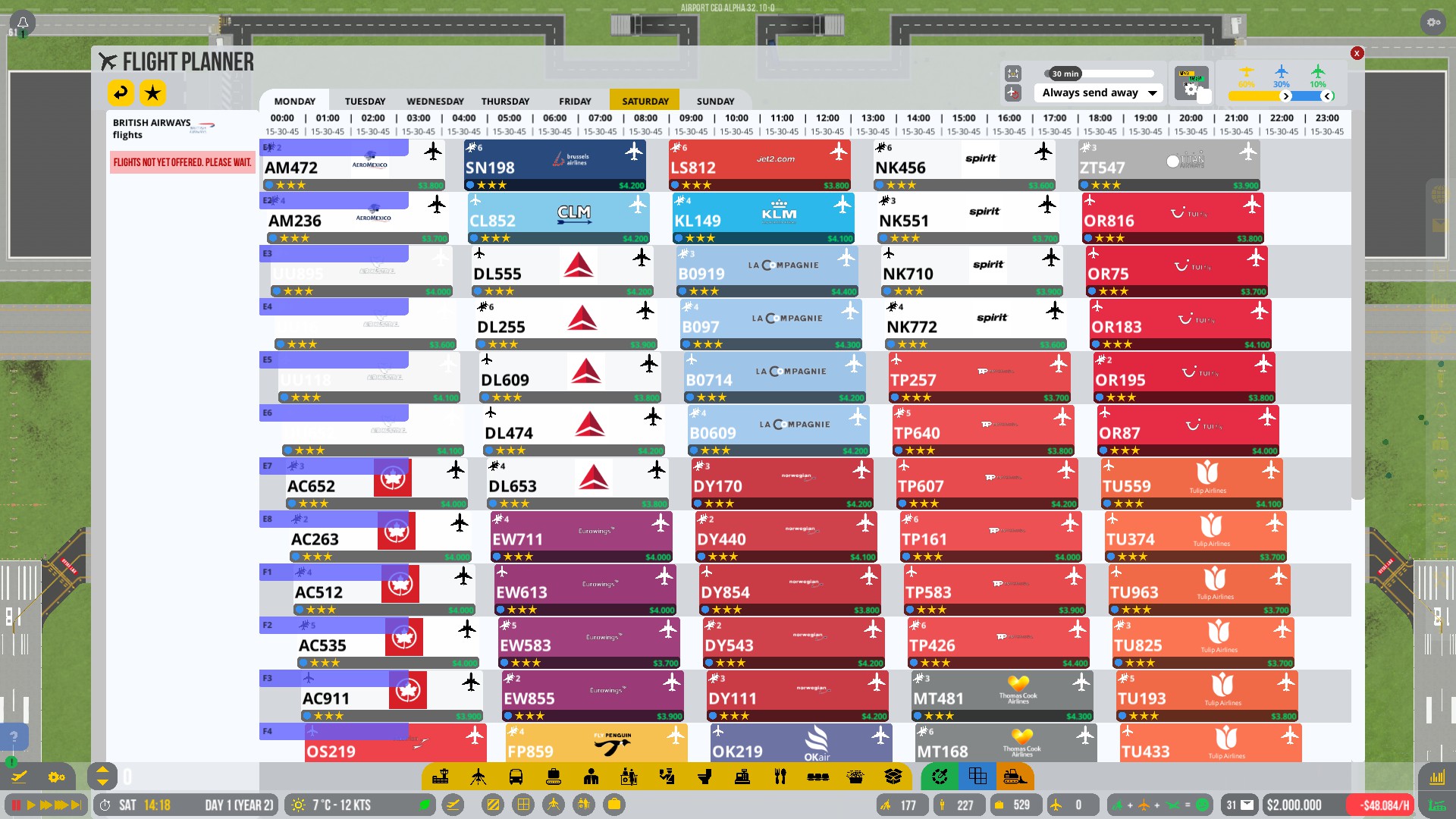This screenshot has width=1456, height=819.
Task: Toggle the aircraft overlay button
Action: click(554, 805)
